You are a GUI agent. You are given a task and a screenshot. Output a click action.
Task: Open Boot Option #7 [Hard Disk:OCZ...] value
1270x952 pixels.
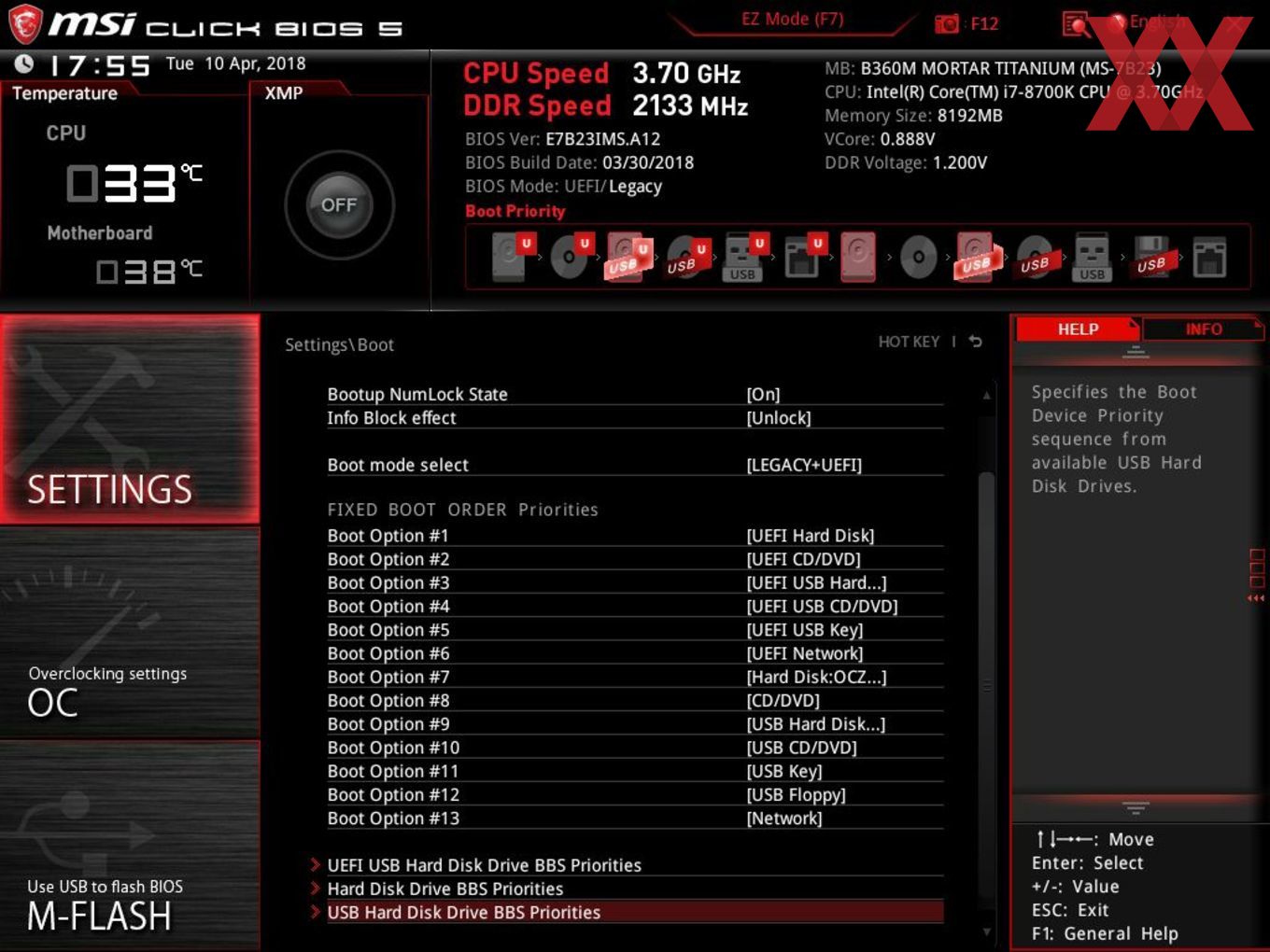(816, 677)
